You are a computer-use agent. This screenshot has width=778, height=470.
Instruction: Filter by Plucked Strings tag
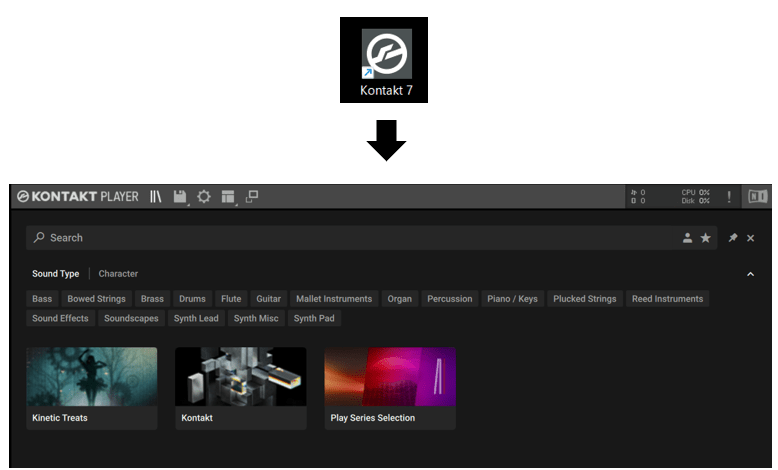pyautogui.click(x=585, y=299)
